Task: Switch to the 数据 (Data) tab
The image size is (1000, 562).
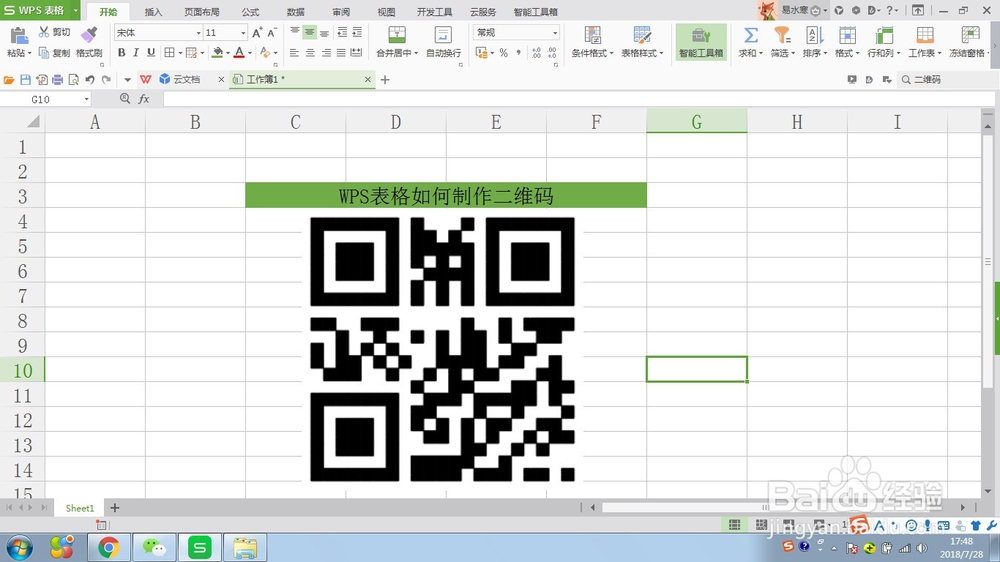Action: point(296,12)
